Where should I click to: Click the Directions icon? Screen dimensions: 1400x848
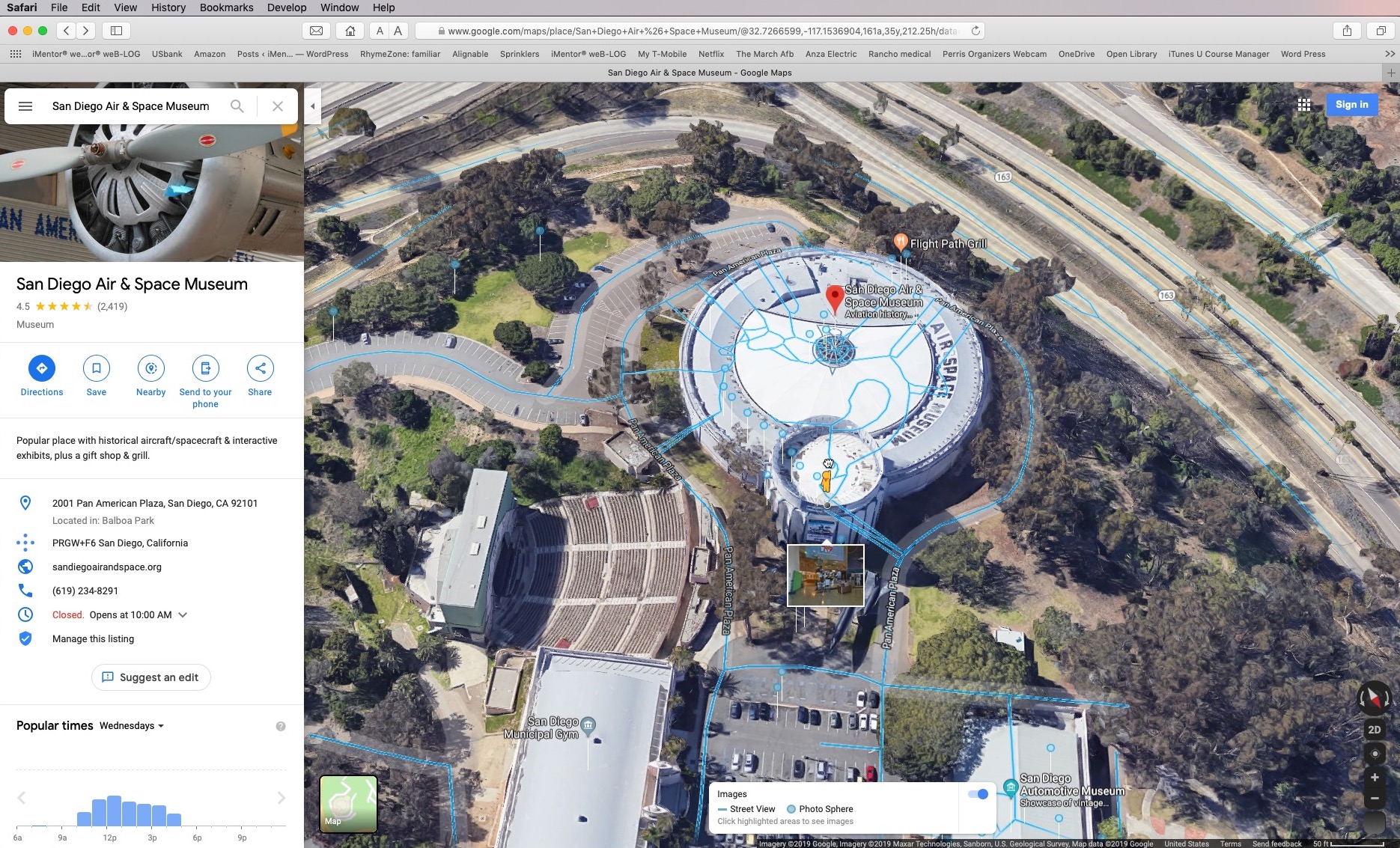[x=42, y=367]
